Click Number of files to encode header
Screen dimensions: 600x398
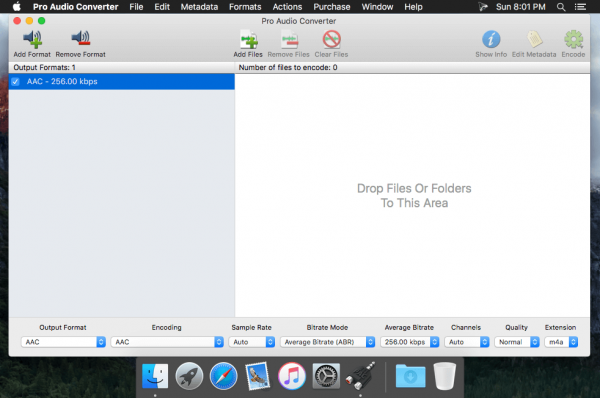click(x=288, y=67)
